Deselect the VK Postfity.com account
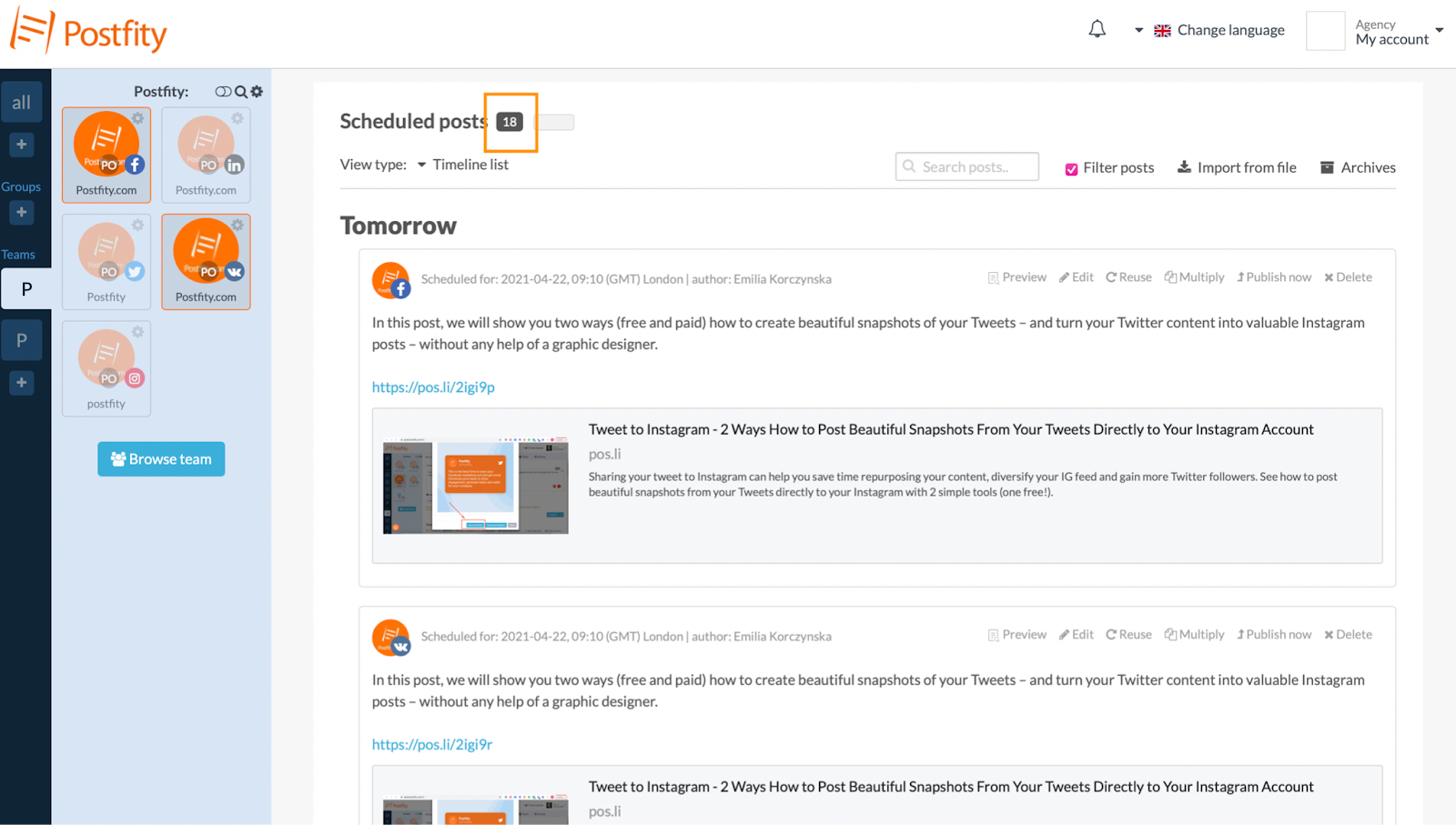This screenshot has width=1456, height=825. (206, 262)
